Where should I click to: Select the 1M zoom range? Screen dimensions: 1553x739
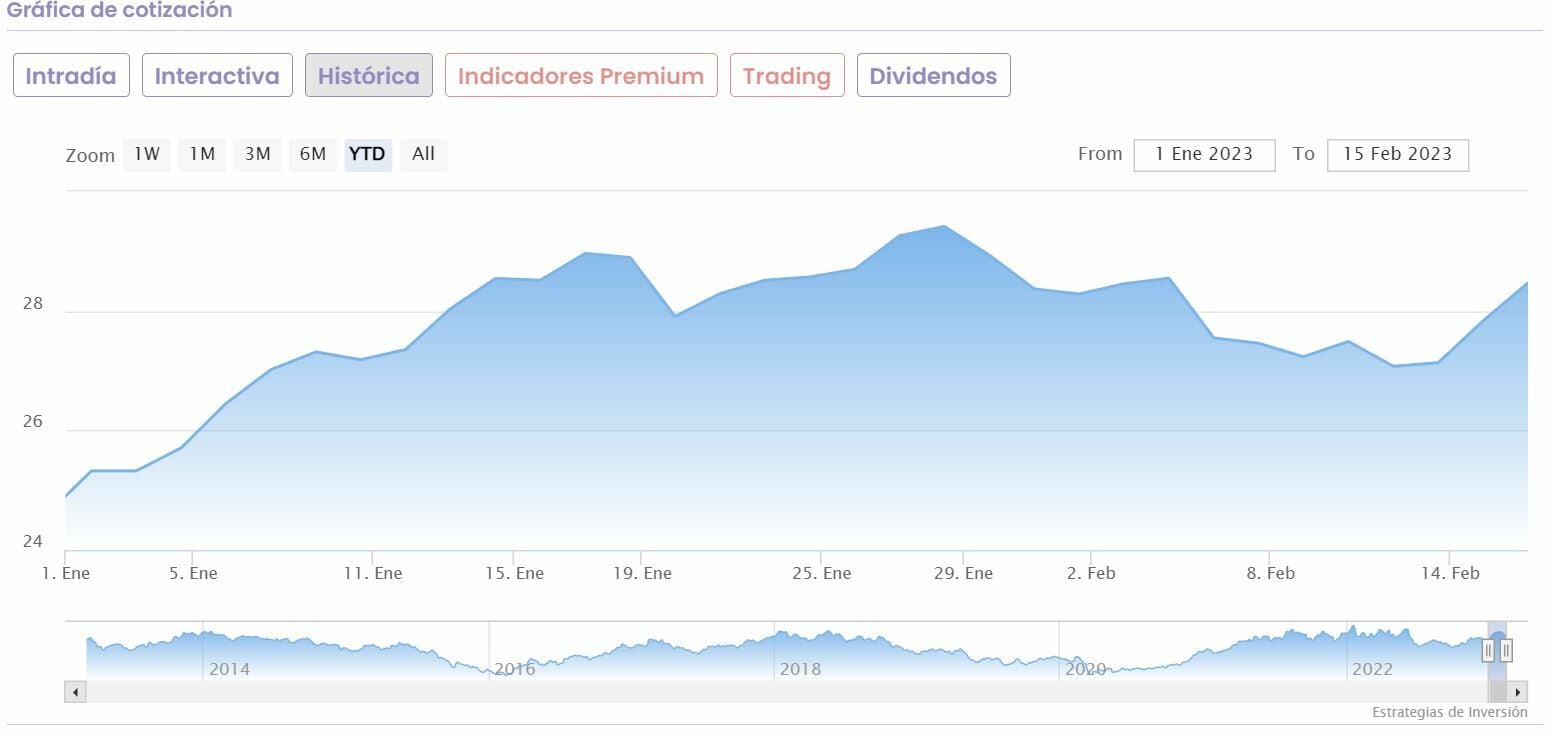tap(202, 155)
